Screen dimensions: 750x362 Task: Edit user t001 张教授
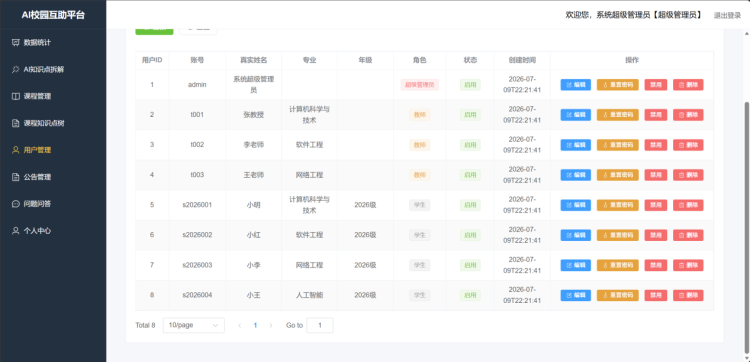575,115
